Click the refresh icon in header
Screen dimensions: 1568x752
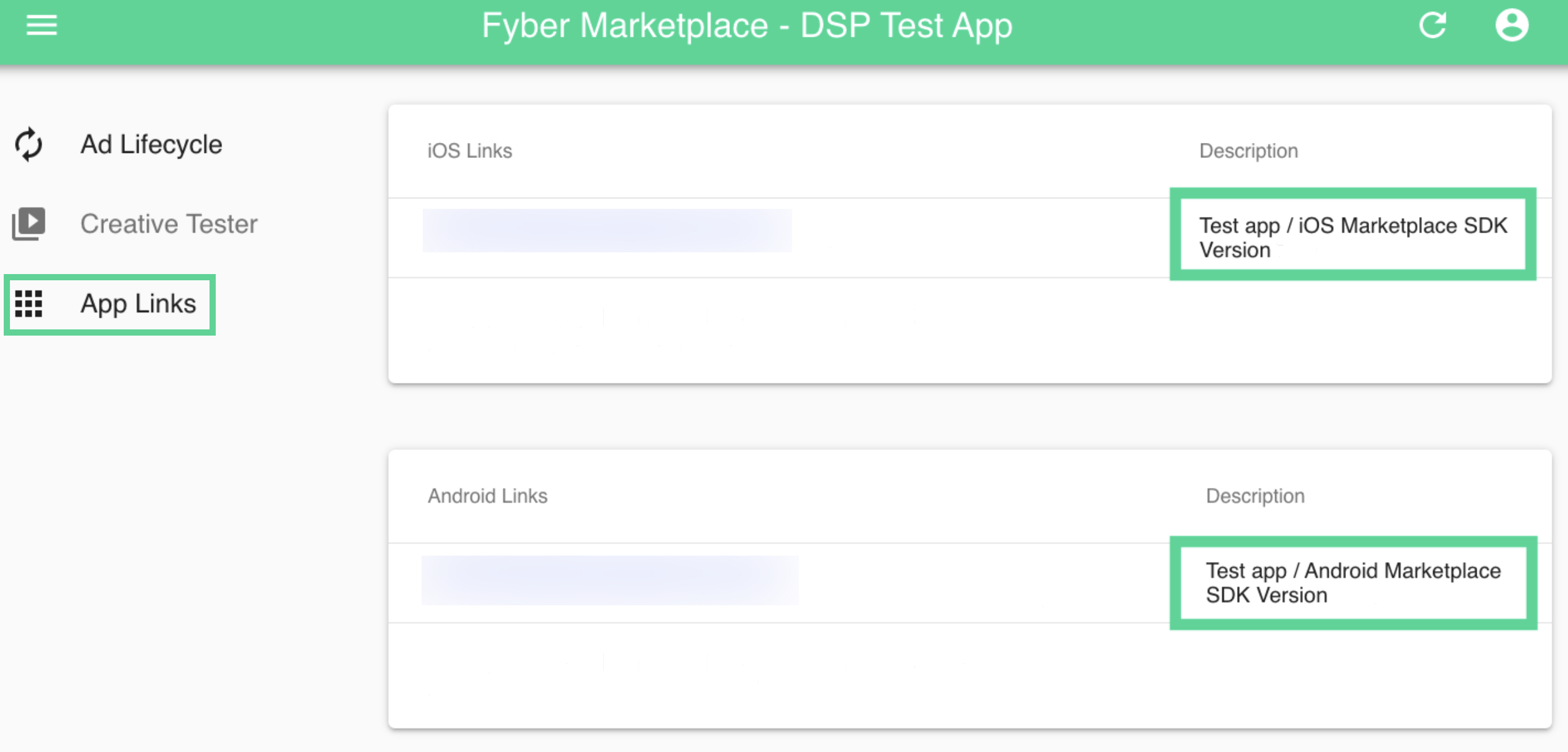[1432, 25]
